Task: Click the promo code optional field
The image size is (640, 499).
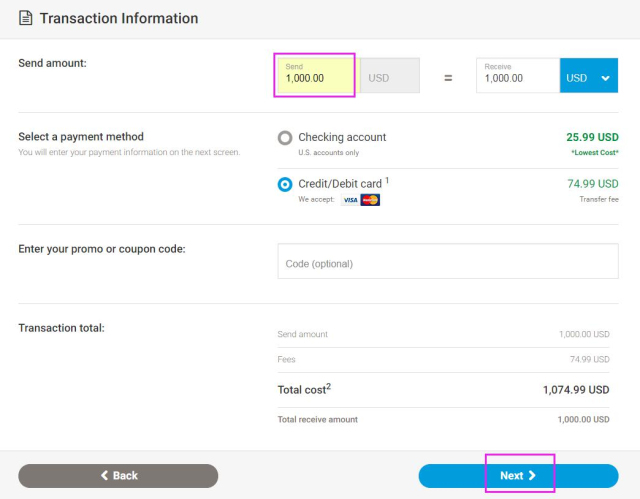Action: coord(447,264)
